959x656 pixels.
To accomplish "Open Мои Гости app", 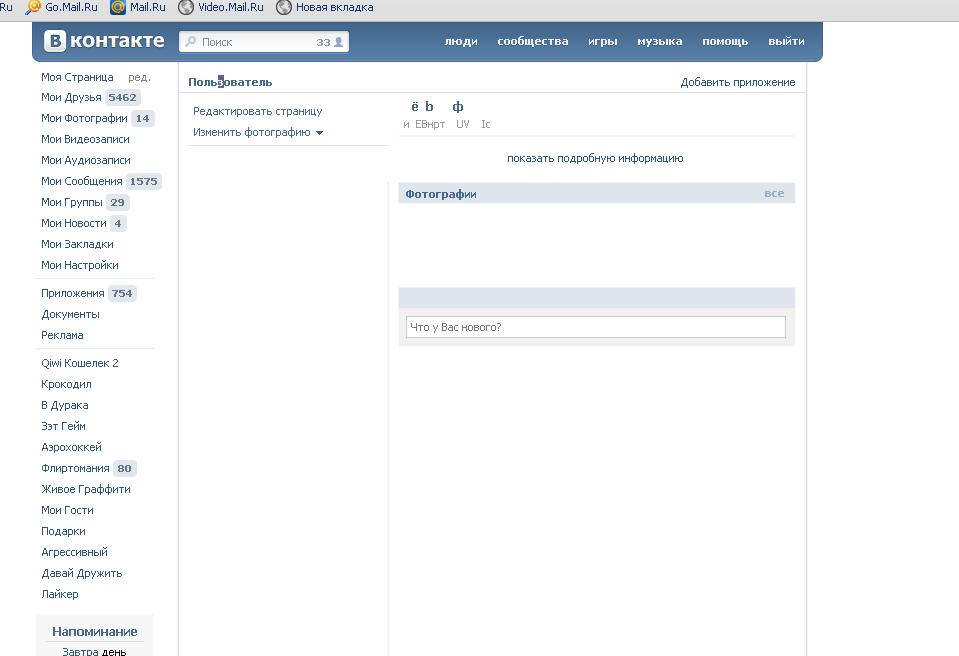I will (x=67, y=510).
